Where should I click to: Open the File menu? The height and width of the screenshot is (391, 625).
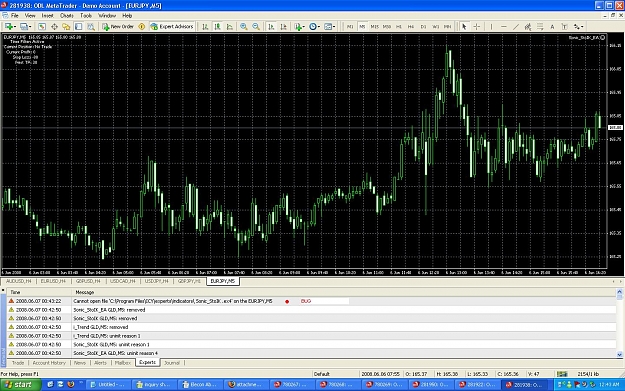coord(15,16)
